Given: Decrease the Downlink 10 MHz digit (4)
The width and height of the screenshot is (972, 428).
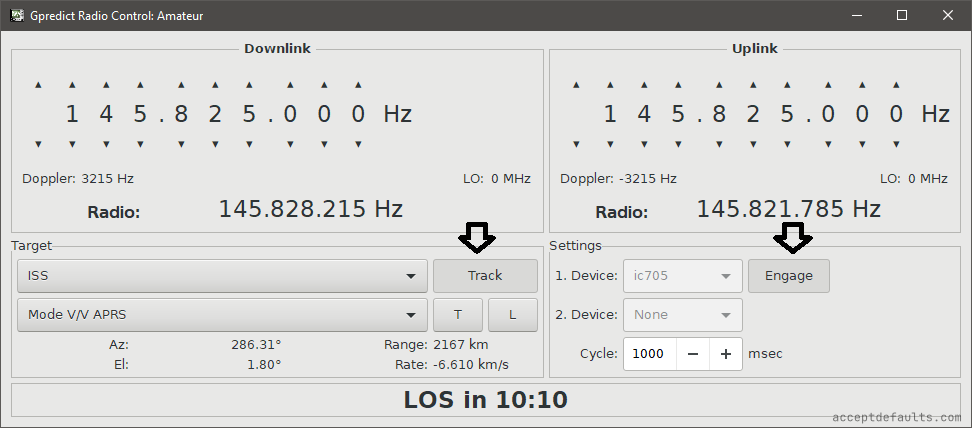Looking at the screenshot, I should (x=106, y=143).
